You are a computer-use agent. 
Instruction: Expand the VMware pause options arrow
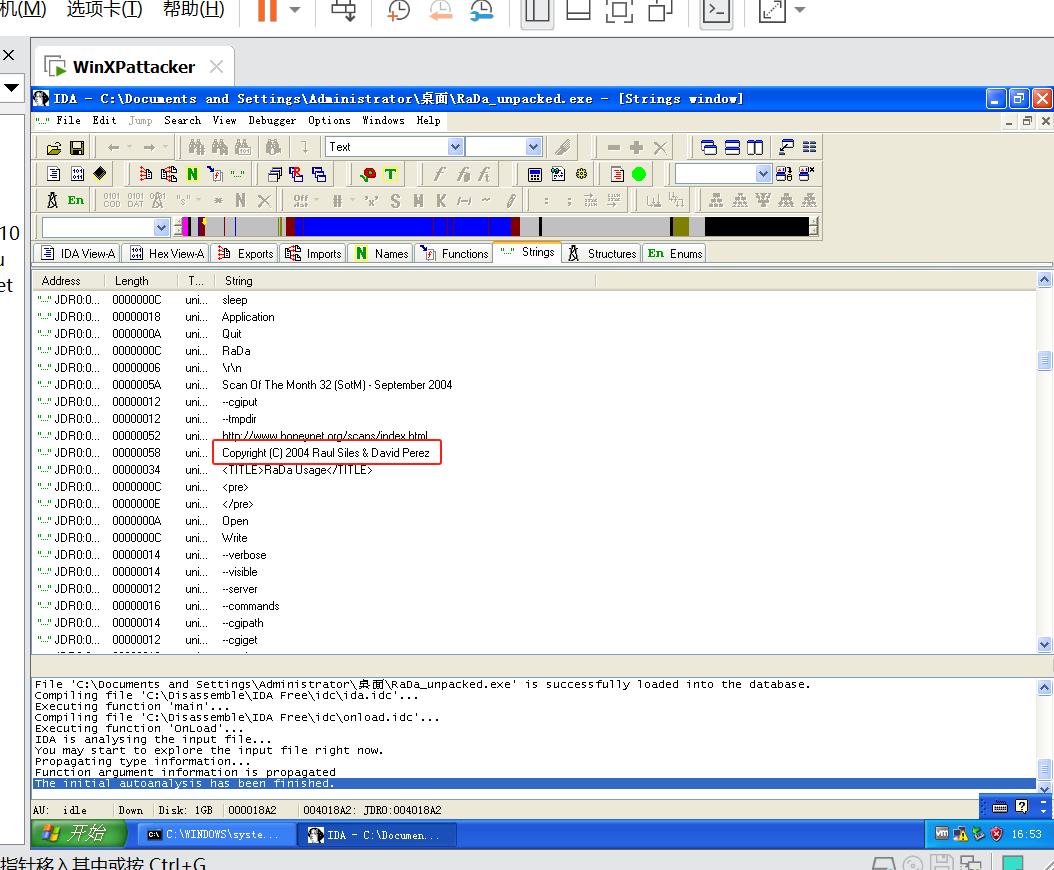coord(294,9)
